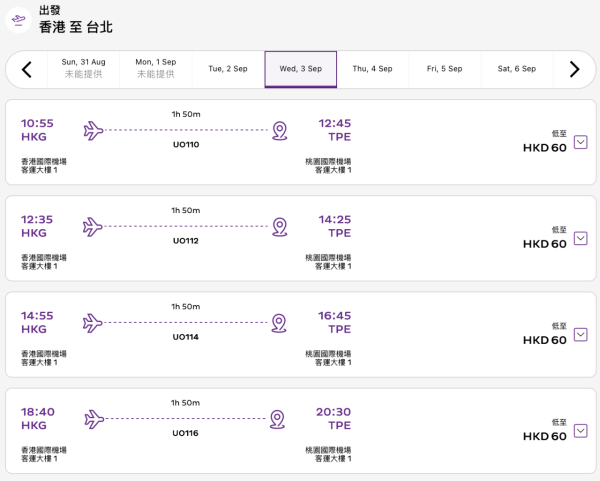Click the departure plane icon beside 出發
This screenshot has width=600, height=481.
coord(18,20)
